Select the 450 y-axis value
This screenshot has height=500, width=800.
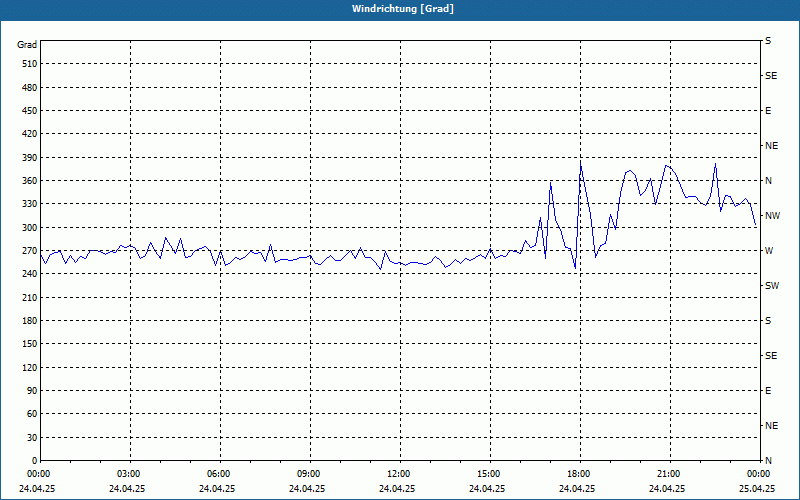point(30,111)
